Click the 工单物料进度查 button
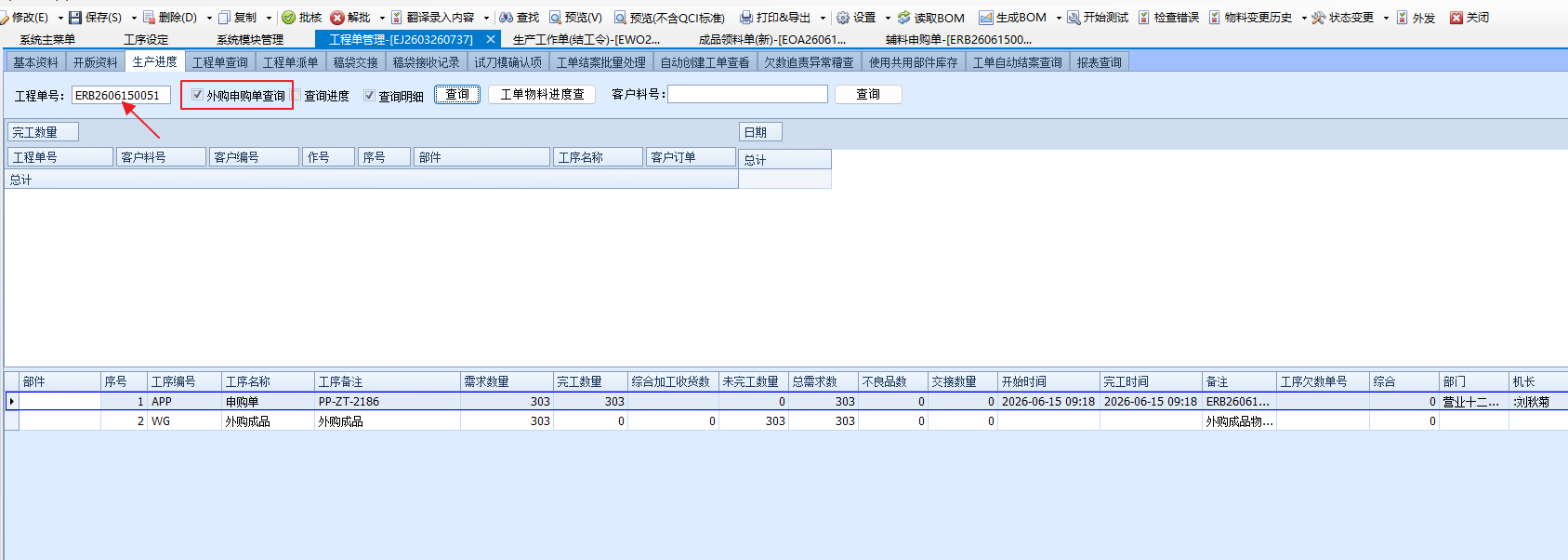This screenshot has height=560, width=1568. (x=542, y=94)
